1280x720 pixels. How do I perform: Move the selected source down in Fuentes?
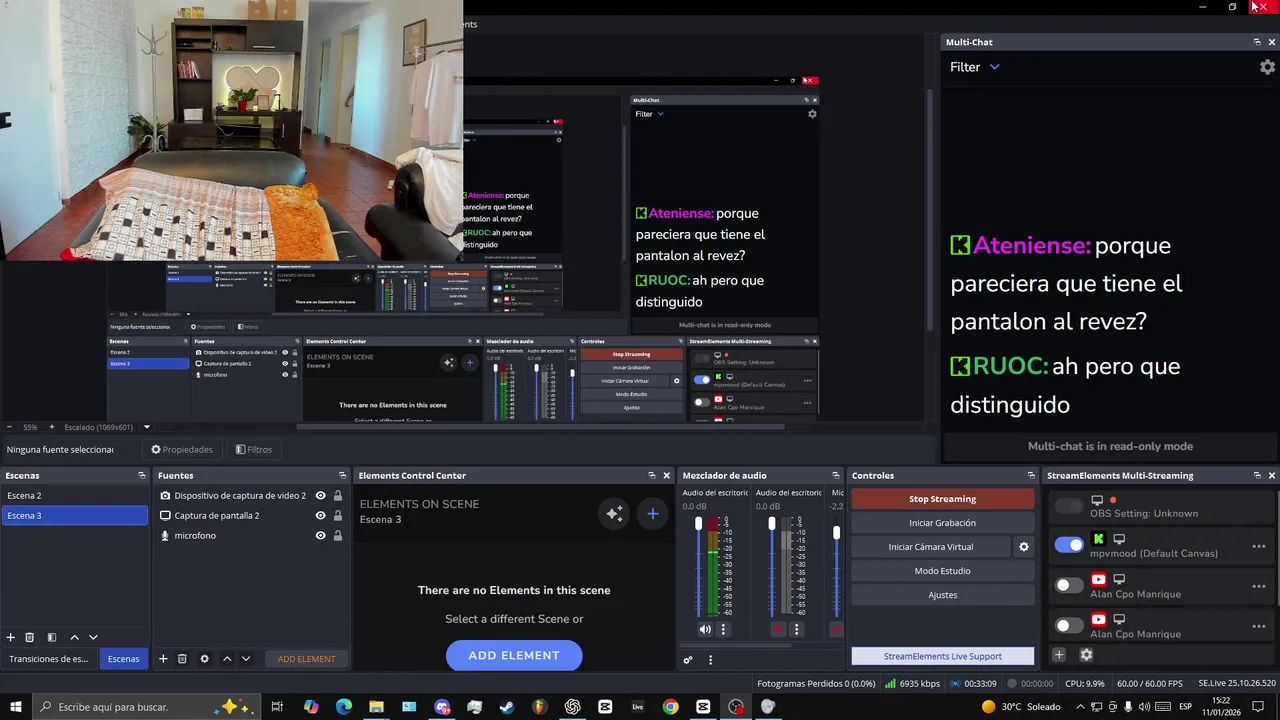(246, 659)
